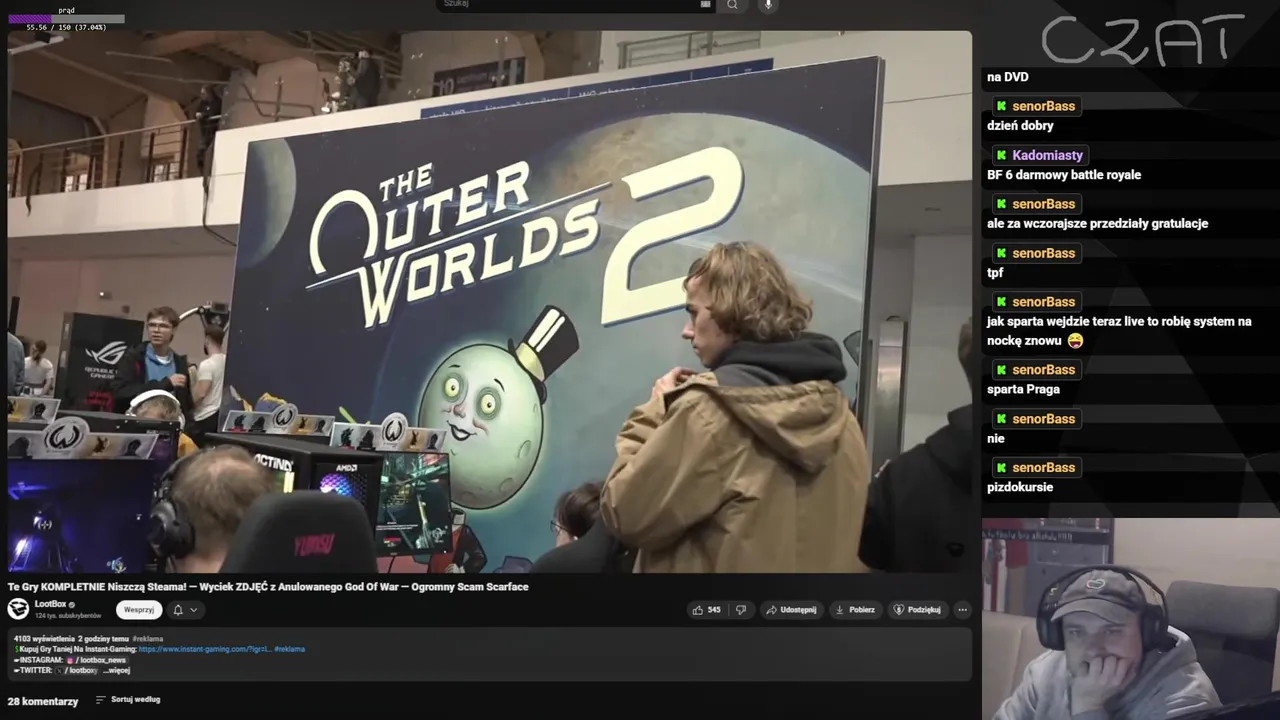Click the laughing emoji in chat message
The width and height of the screenshot is (1280, 720).
(x=1075, y=341)
